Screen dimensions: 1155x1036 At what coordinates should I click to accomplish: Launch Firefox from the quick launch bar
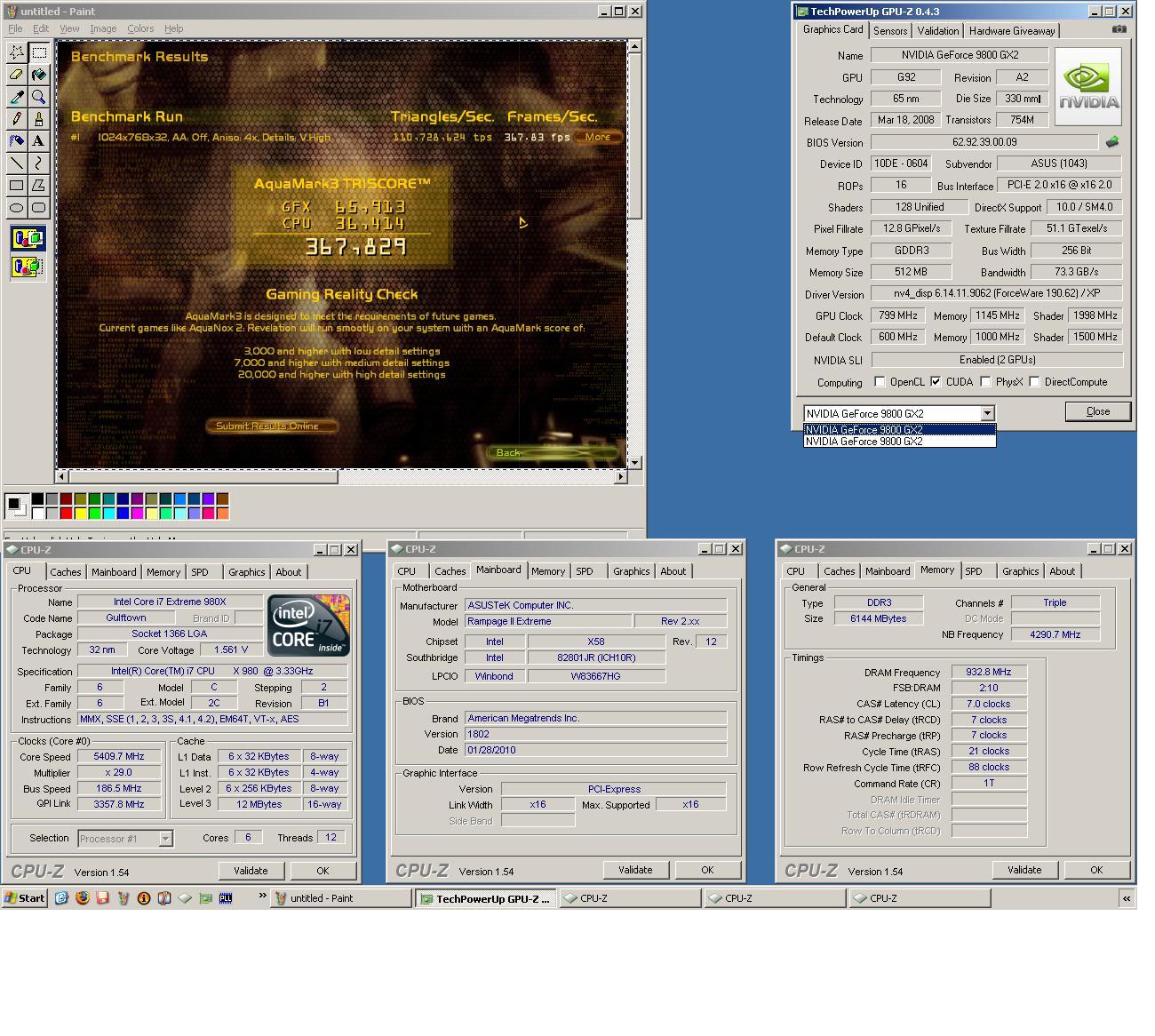(x=82, y=897)
